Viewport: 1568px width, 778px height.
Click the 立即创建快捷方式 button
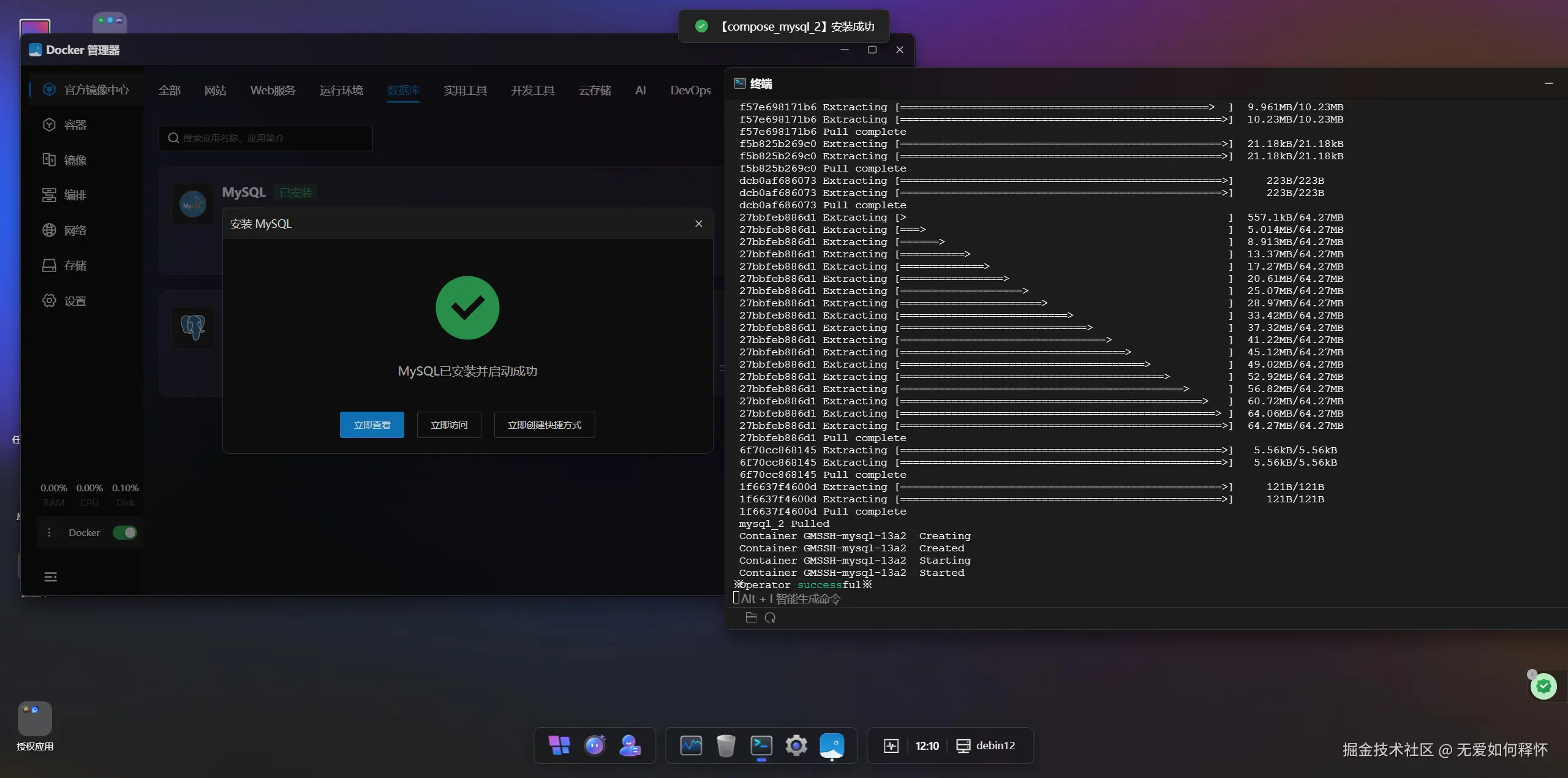544,425
